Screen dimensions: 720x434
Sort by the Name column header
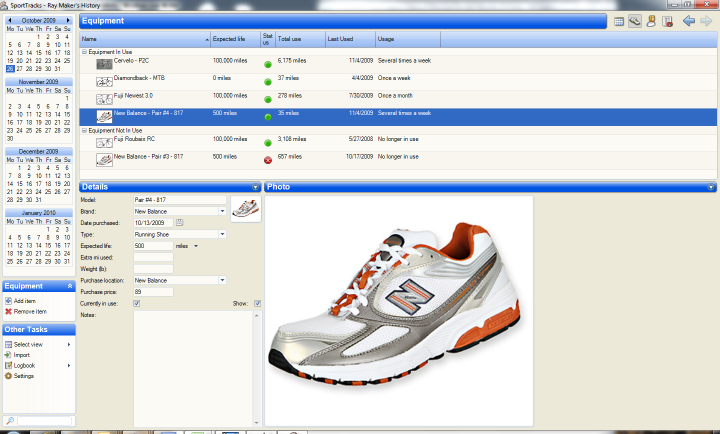145,39
